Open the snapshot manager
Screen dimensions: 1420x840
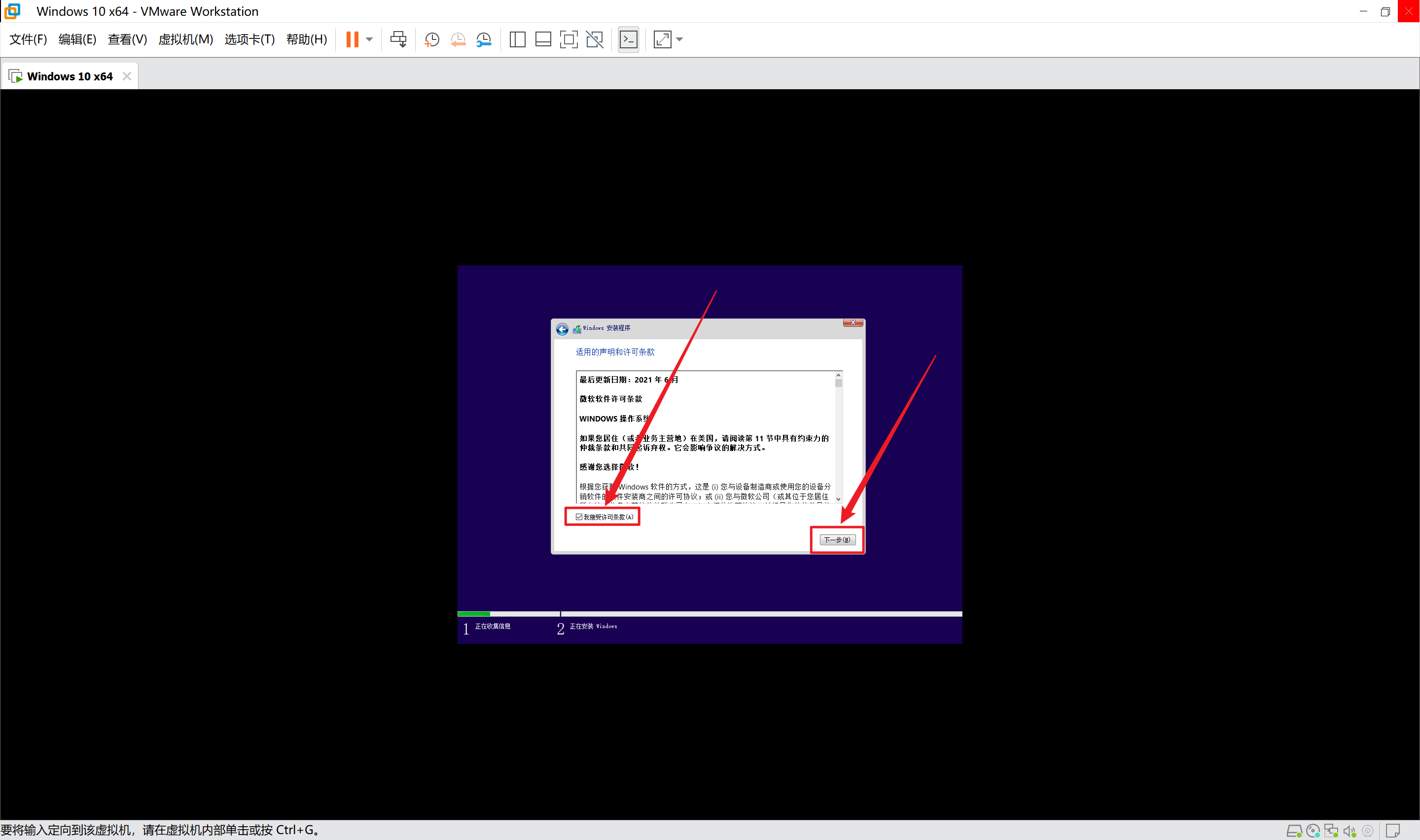tap(484, 39)
